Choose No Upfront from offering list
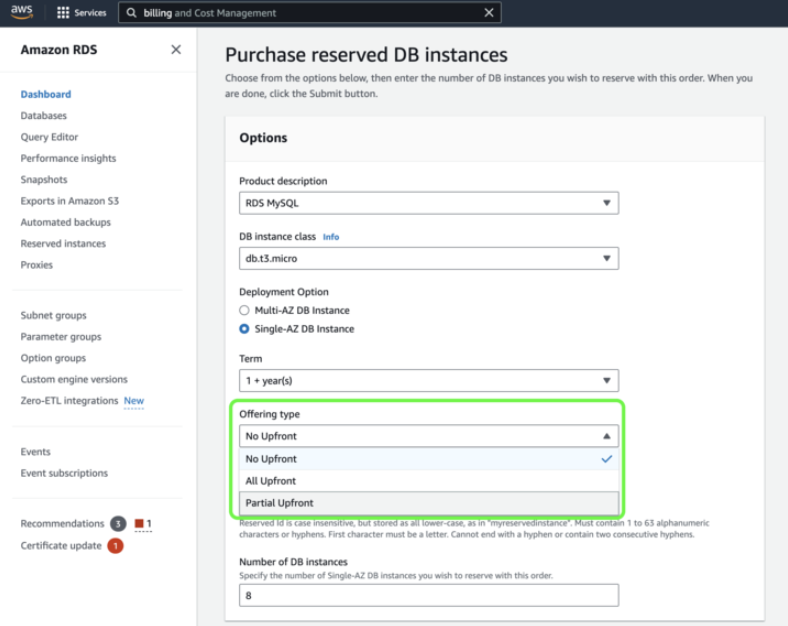This screenshot has height=626, width=788. [x=429, y=459]
